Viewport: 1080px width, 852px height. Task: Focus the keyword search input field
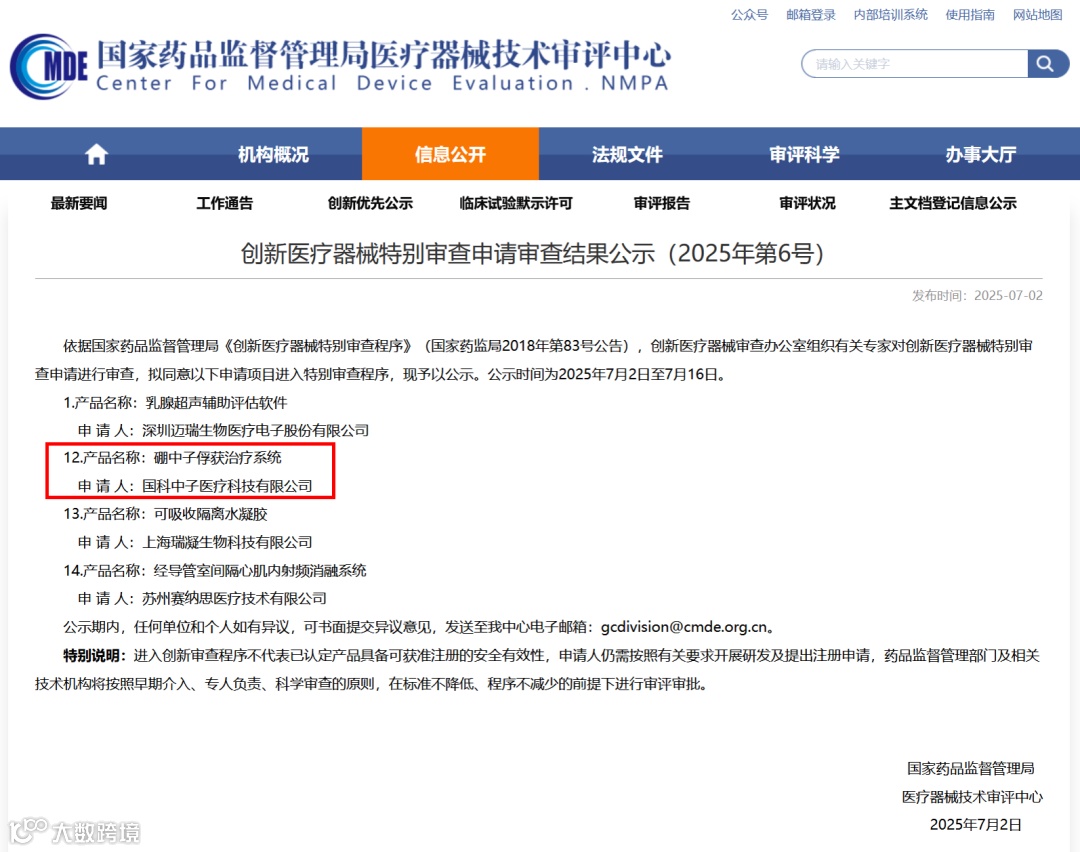[915, 64]
